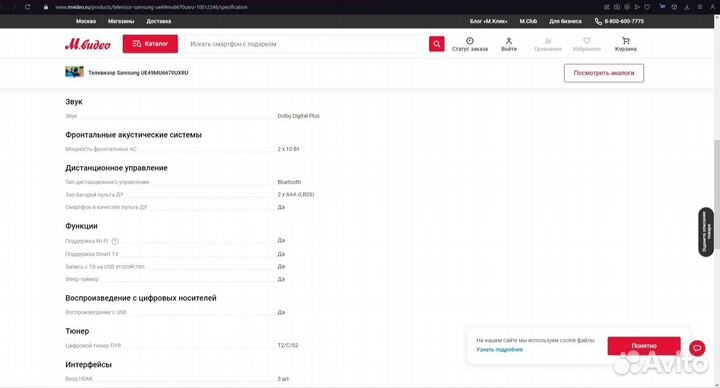
Task: Click the Sleep-таймер label
Action: click(82, 279)
